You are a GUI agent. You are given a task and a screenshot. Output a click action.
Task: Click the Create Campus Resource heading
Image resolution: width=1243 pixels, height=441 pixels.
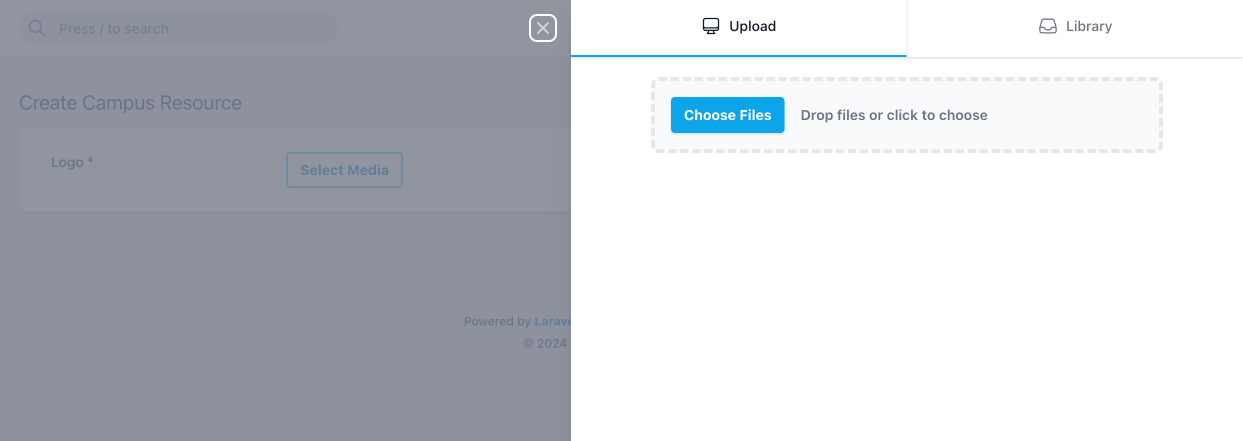pos(130,103)
